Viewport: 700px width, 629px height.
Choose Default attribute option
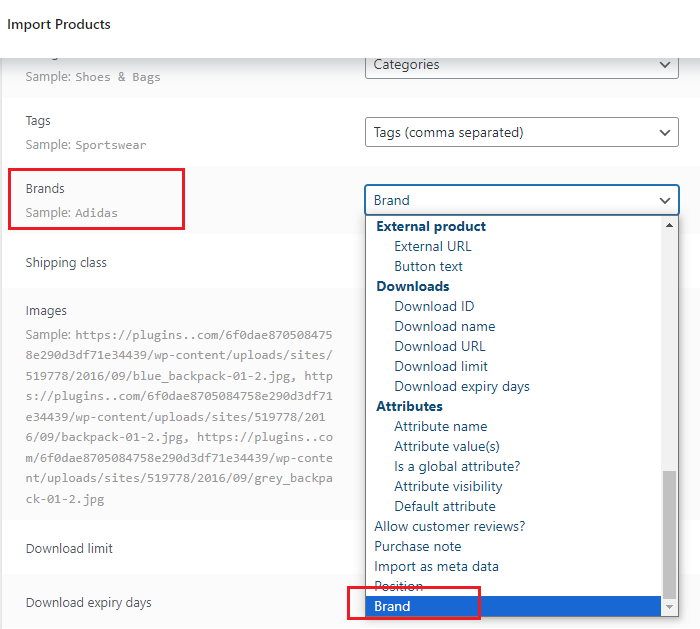pyautogui.click(x=444, y=506)
